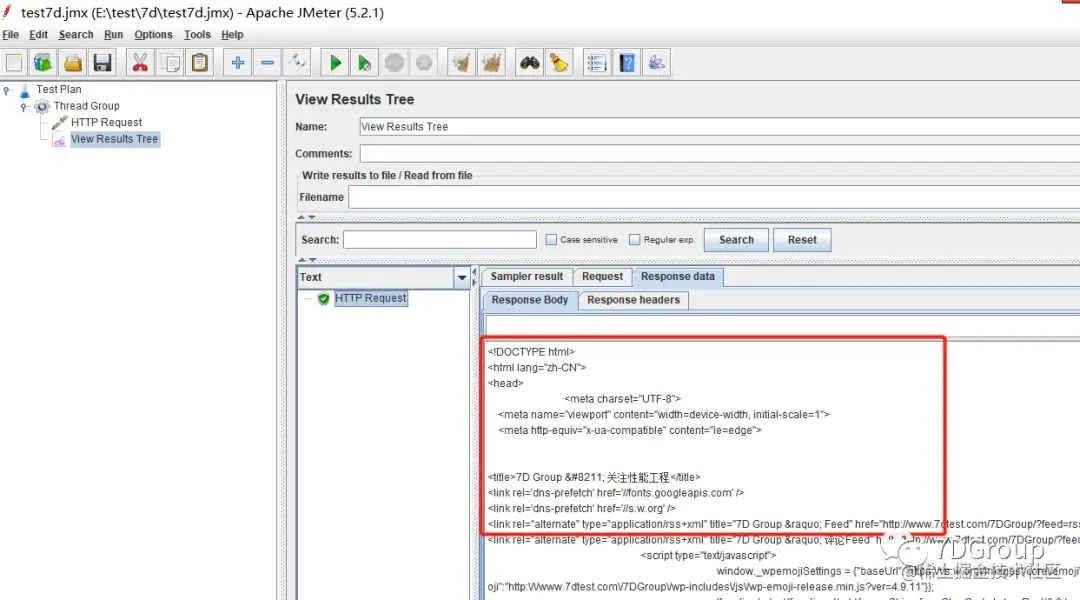The image size is (1080, 600).
Task: Click the Open file folder icon
Action: [x=72, y=63]
